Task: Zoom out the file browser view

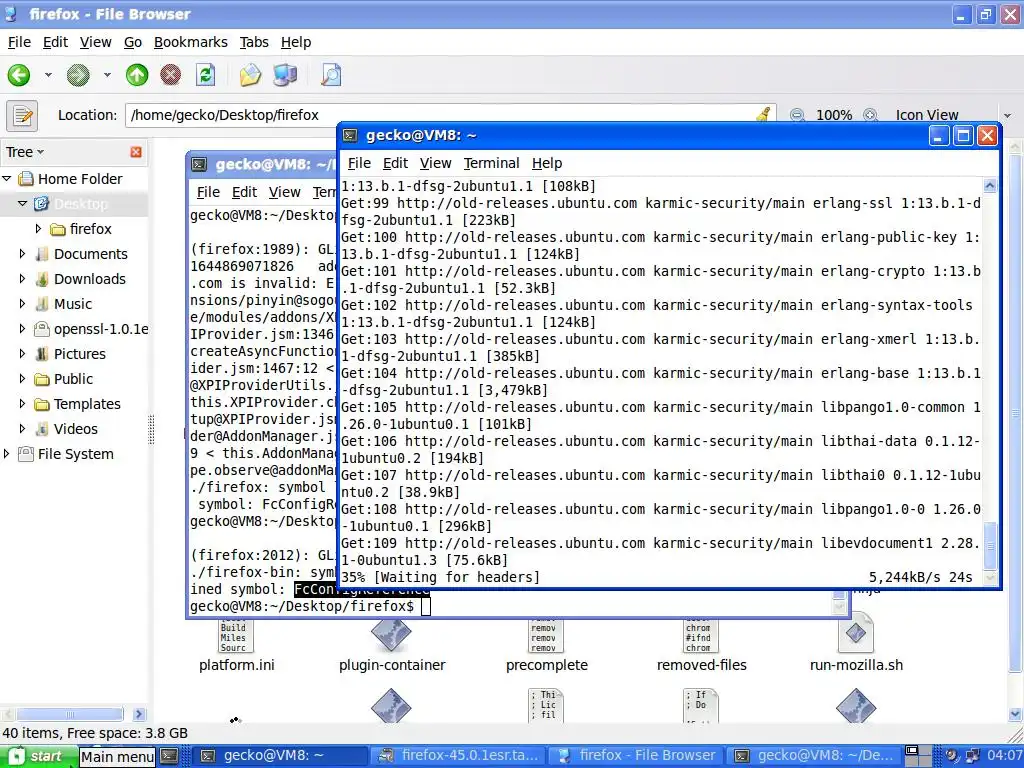Action: (x=797, y=115)
